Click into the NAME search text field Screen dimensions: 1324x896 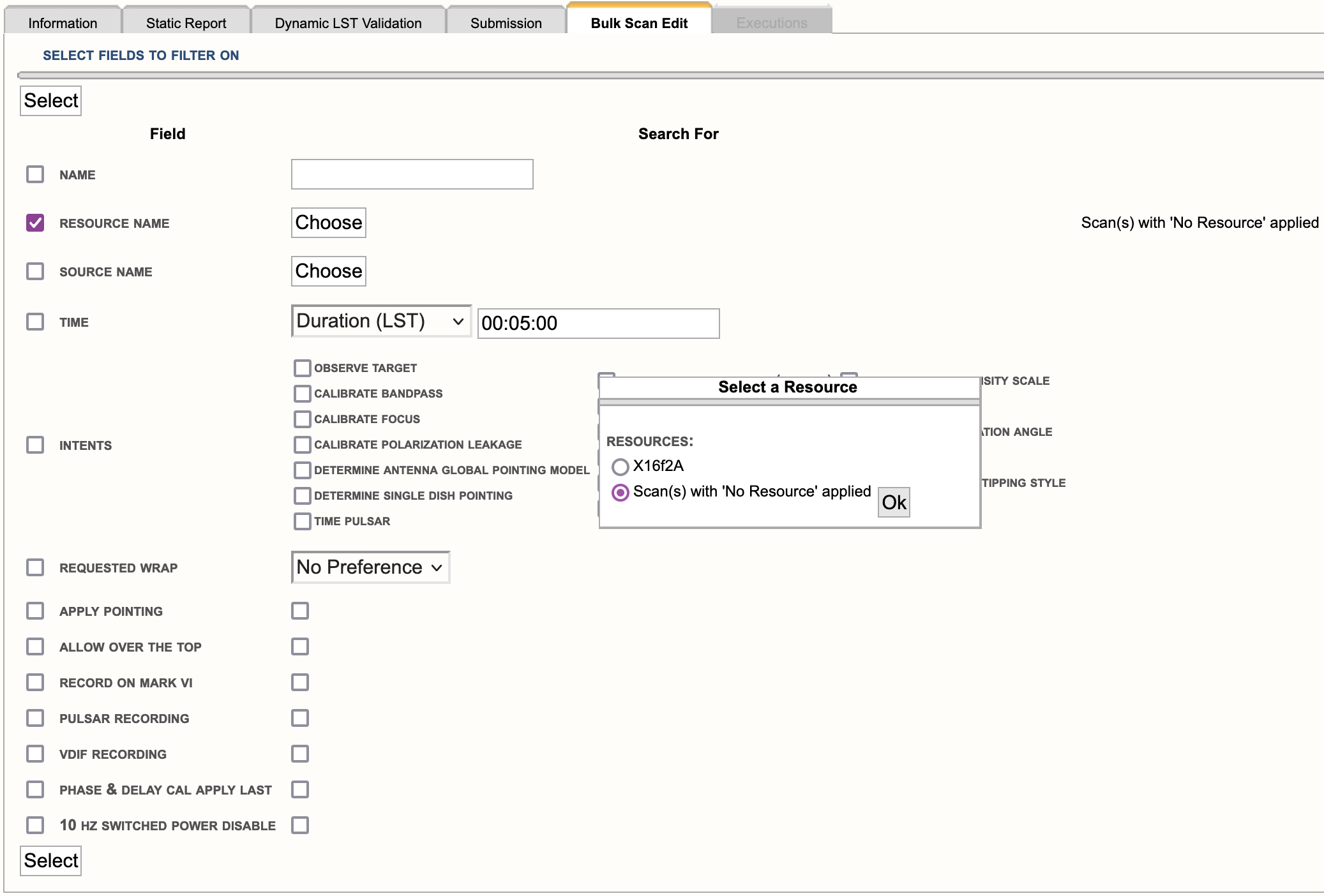pyautogui.click(x=412, y=174)
